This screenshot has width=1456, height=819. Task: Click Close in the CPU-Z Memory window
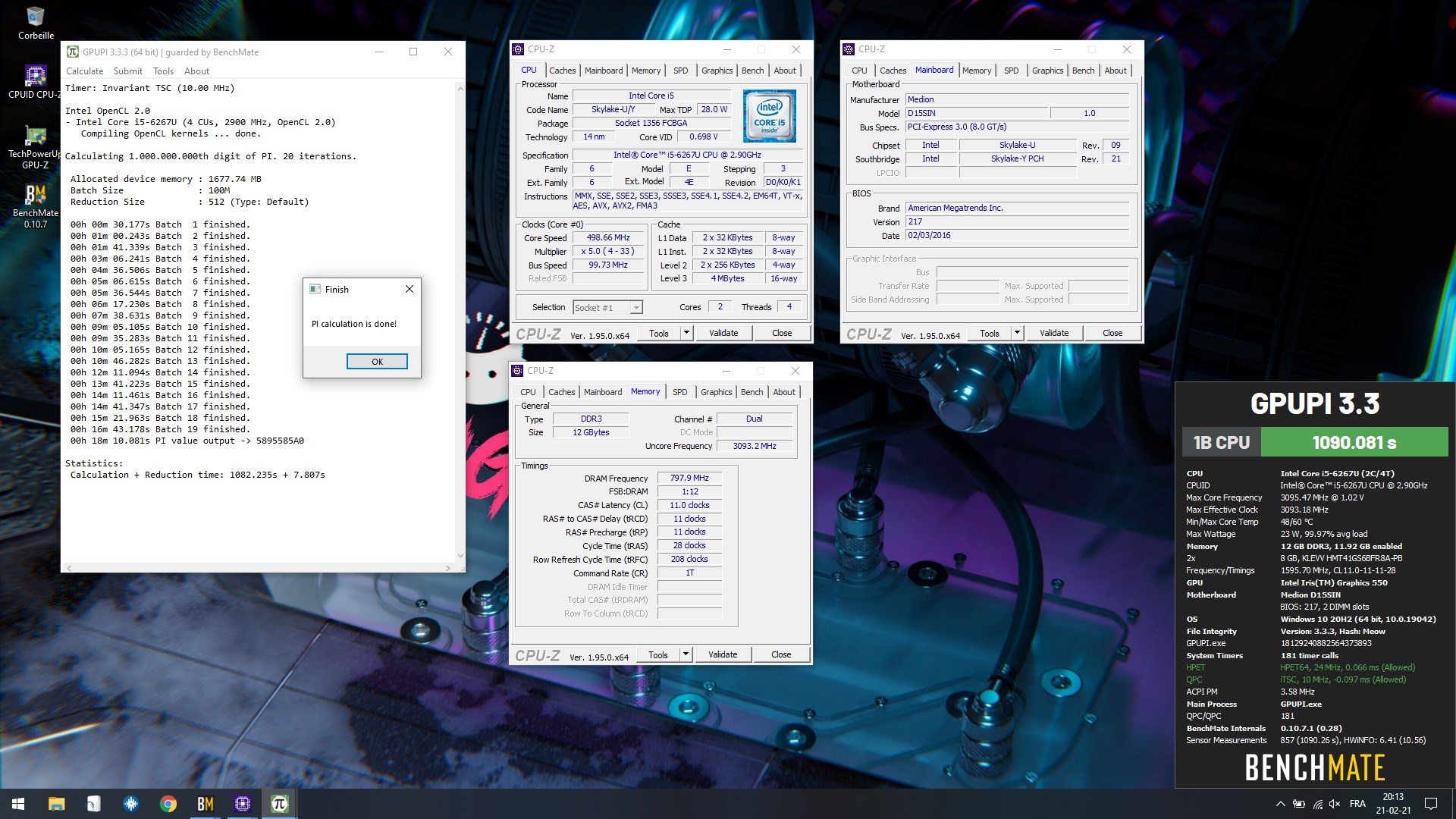781,654
